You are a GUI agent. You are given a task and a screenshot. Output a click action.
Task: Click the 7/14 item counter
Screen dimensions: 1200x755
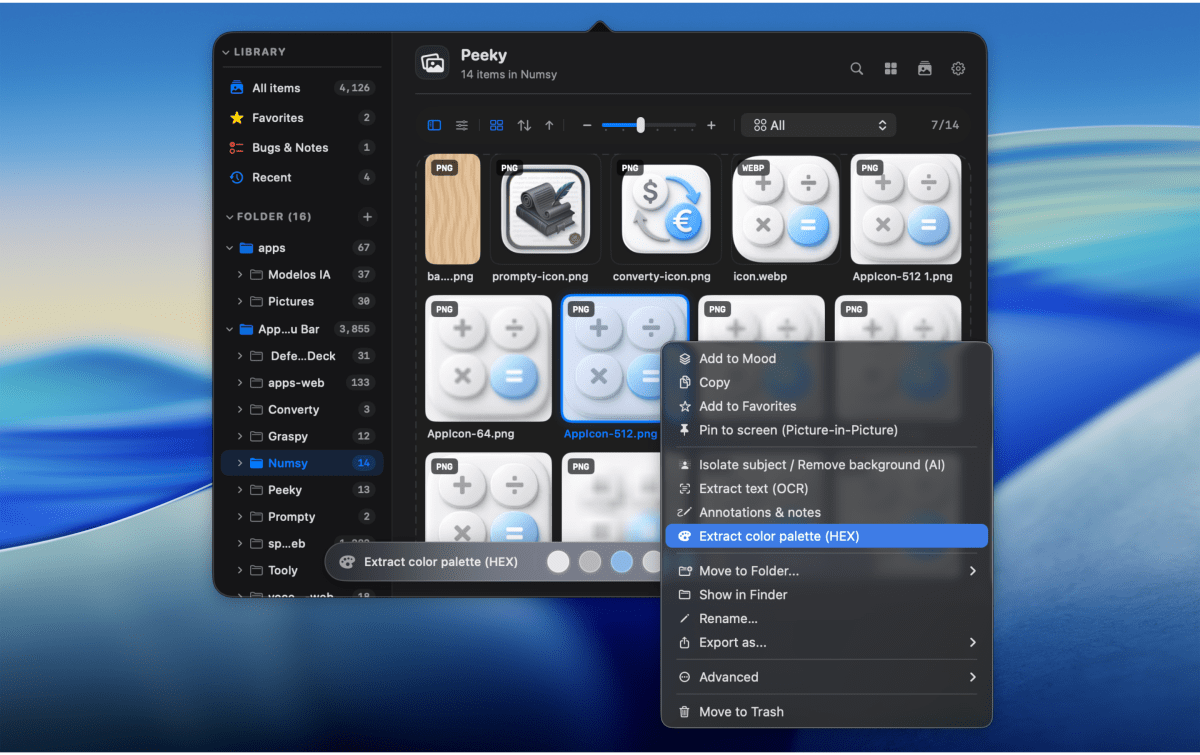945,125
